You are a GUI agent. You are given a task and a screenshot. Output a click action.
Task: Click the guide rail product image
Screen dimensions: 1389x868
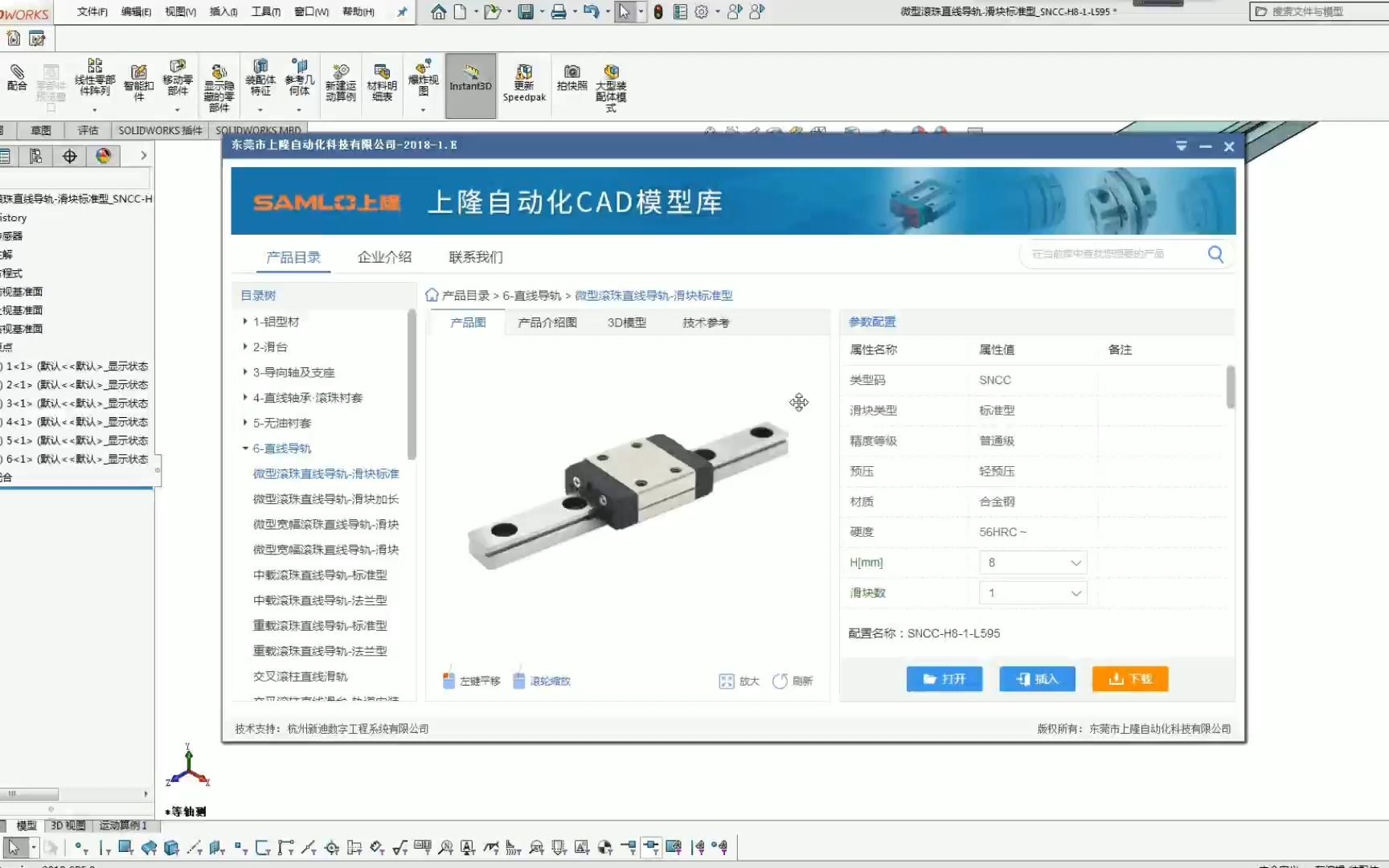(x=628, y=495)
